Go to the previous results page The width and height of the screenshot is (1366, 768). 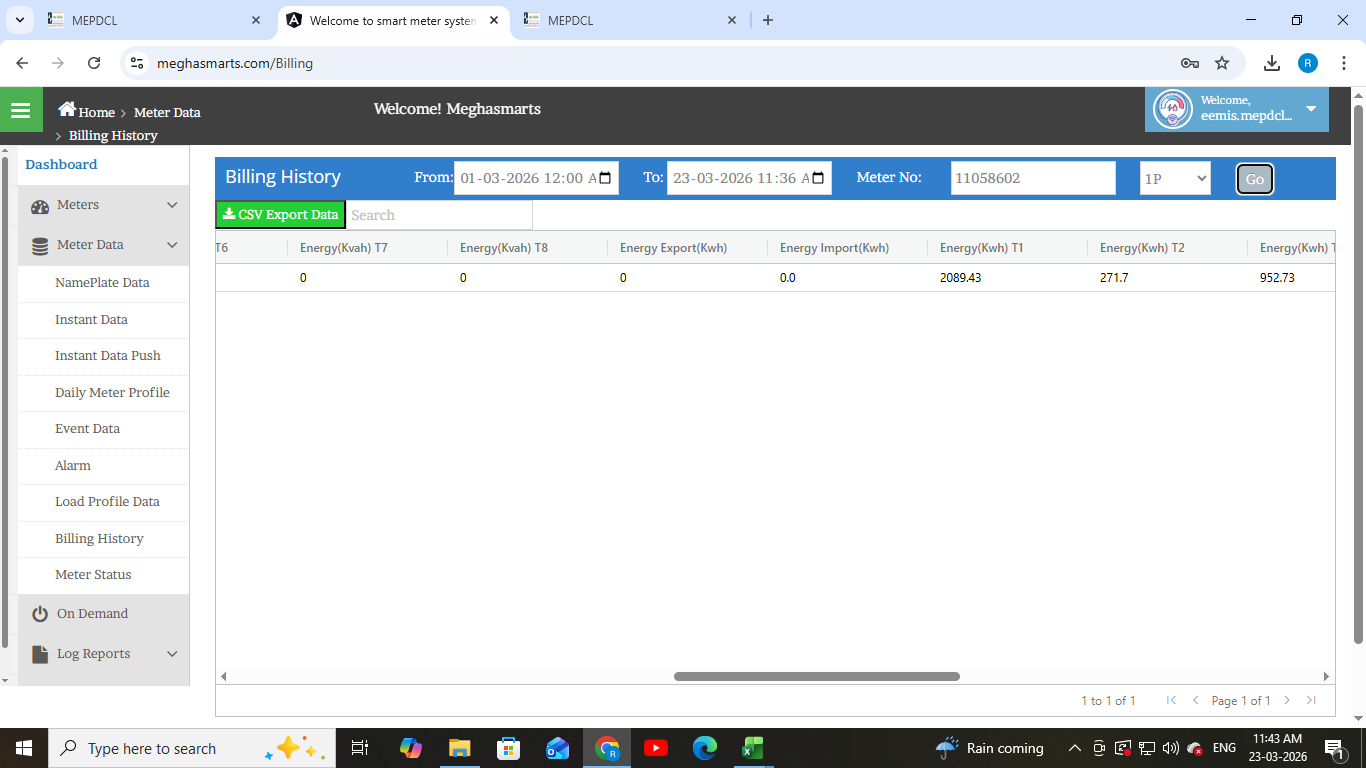1195,700
